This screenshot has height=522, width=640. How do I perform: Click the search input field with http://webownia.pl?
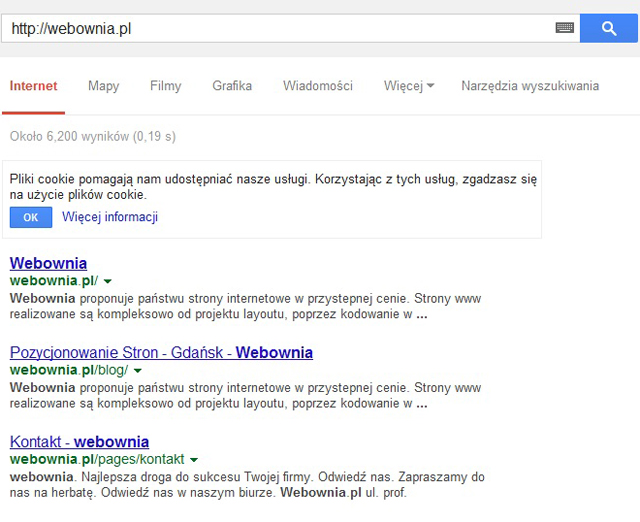click(280, 28)
